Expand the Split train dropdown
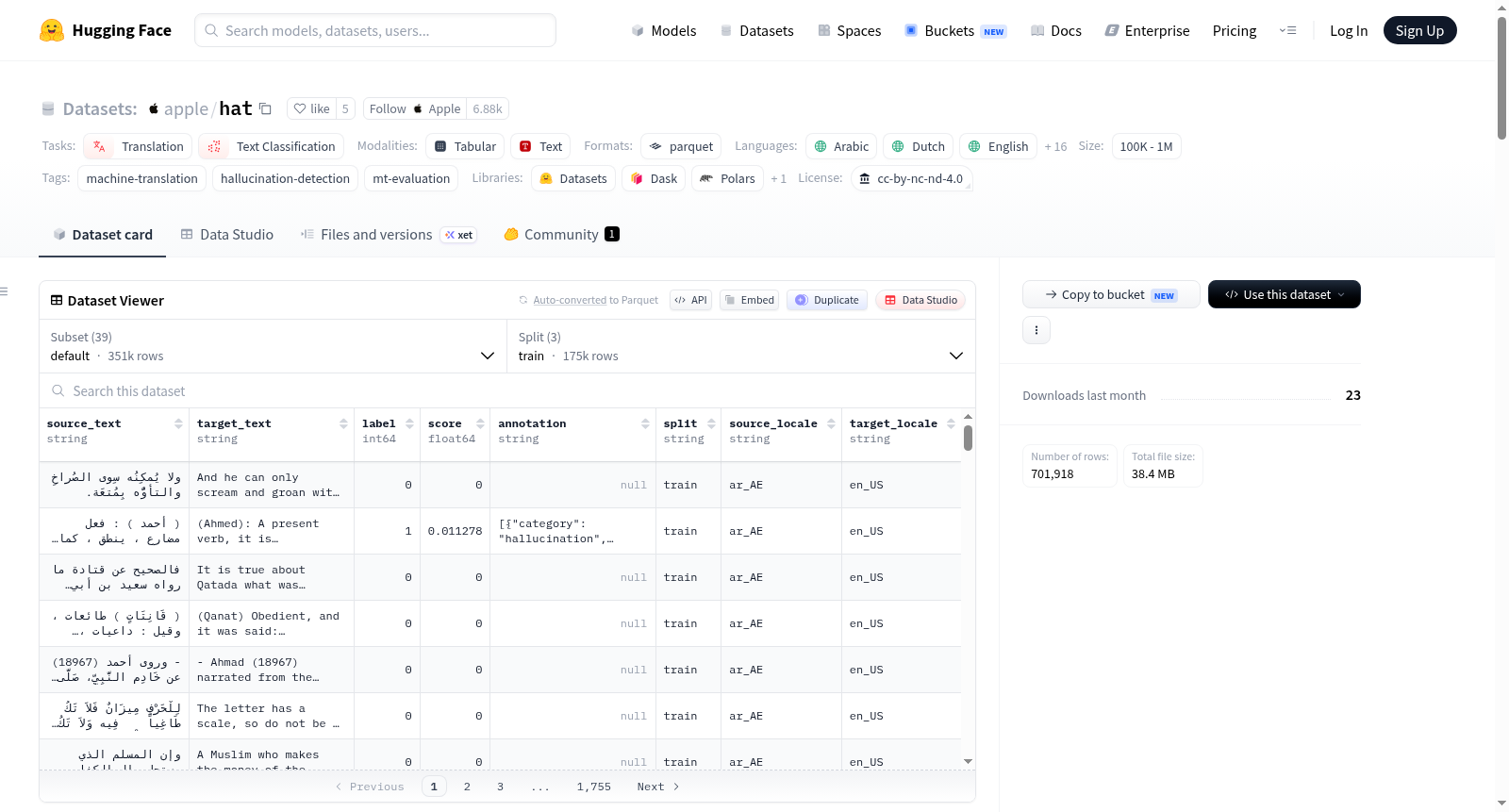The height and width of the screenshot is (812, 1509). [741, 346]
